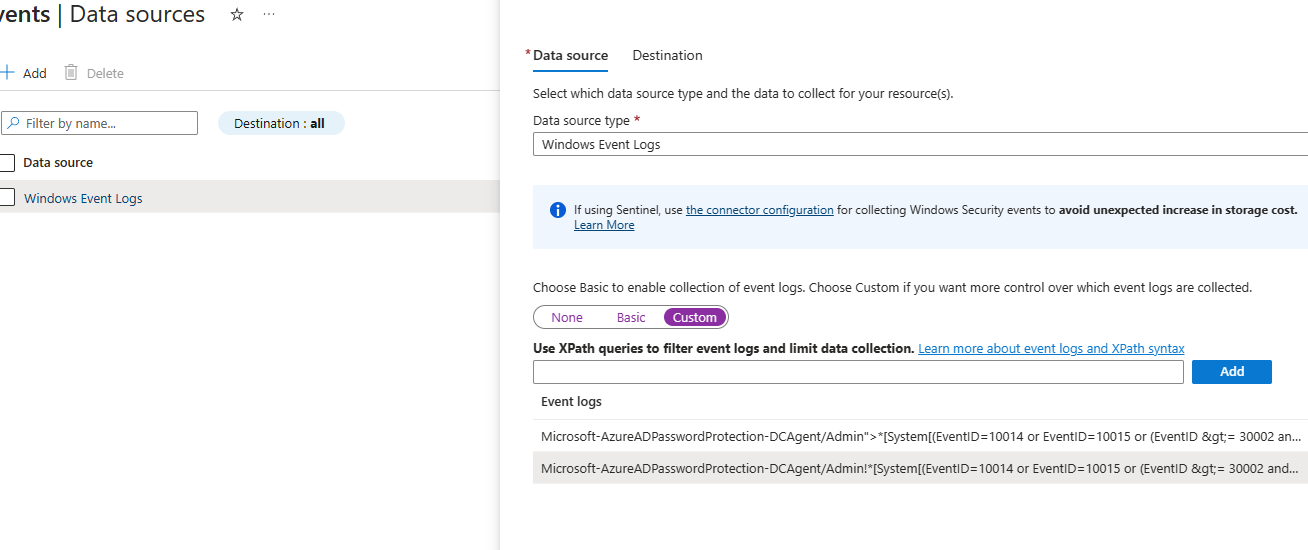The height and width of the screenshot is (550, 1308).
Task: Click the Learn More link
Action: 604,225
